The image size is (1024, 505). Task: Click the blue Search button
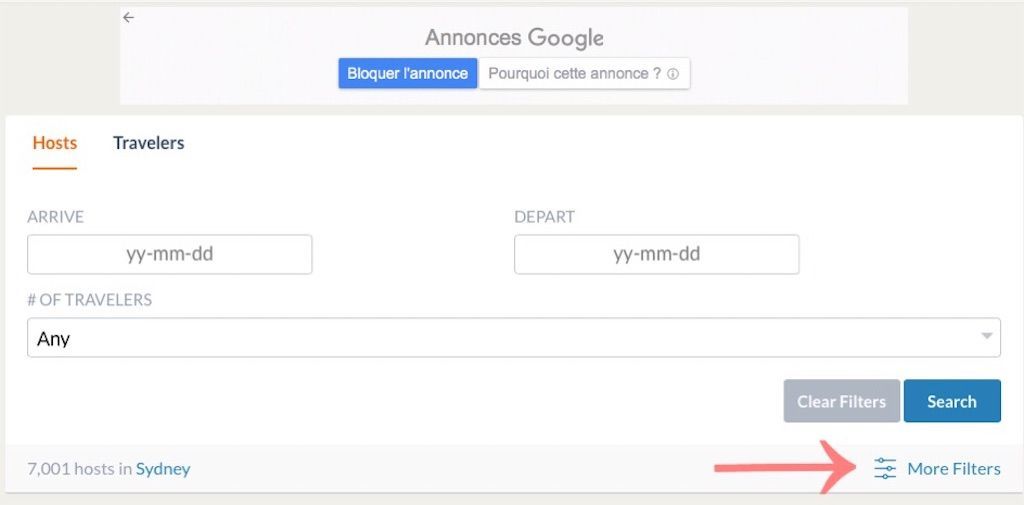(x=952, y=401)
